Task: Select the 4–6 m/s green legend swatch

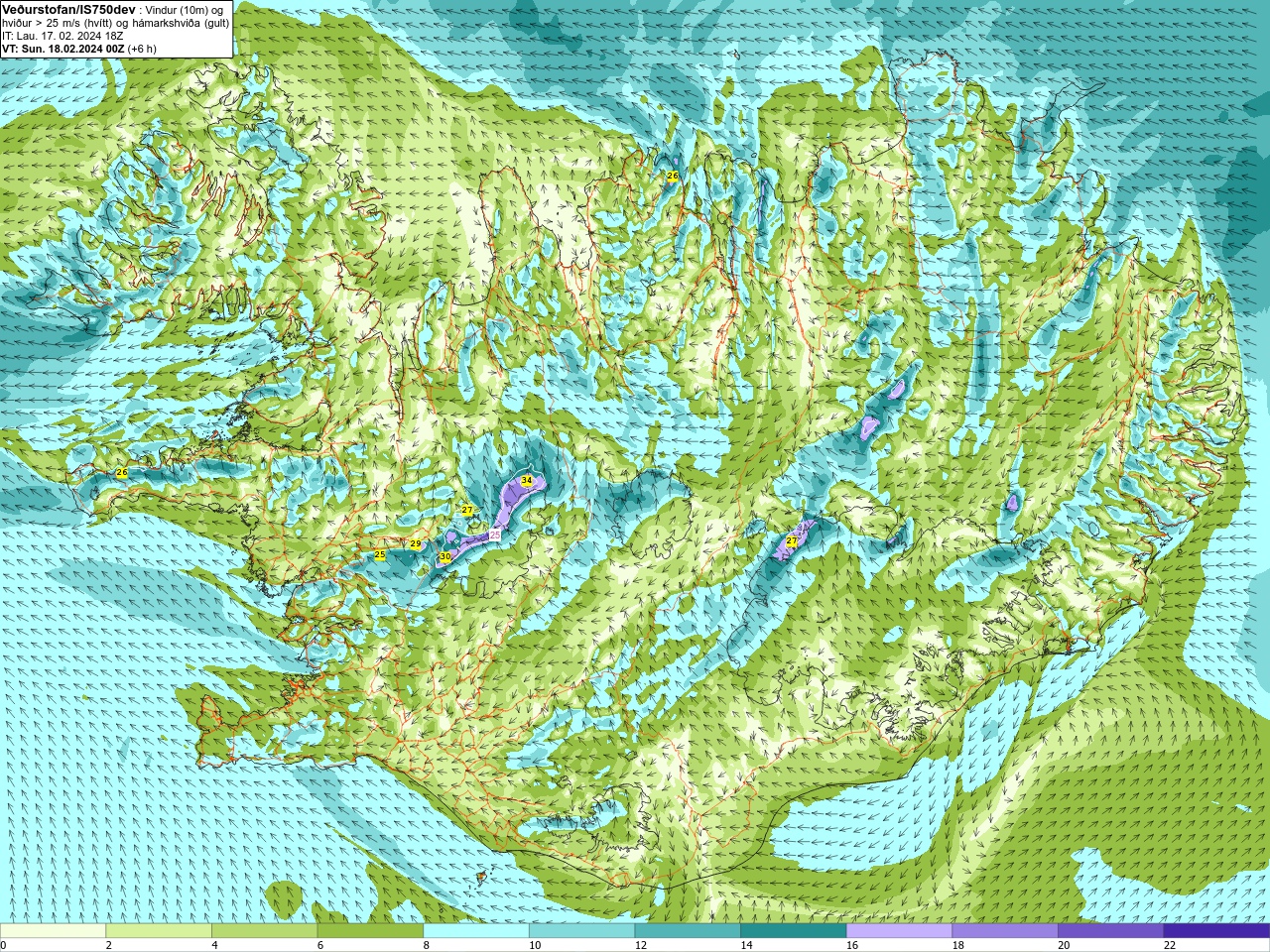Action: pyautogui.click(x=264, y=931)
